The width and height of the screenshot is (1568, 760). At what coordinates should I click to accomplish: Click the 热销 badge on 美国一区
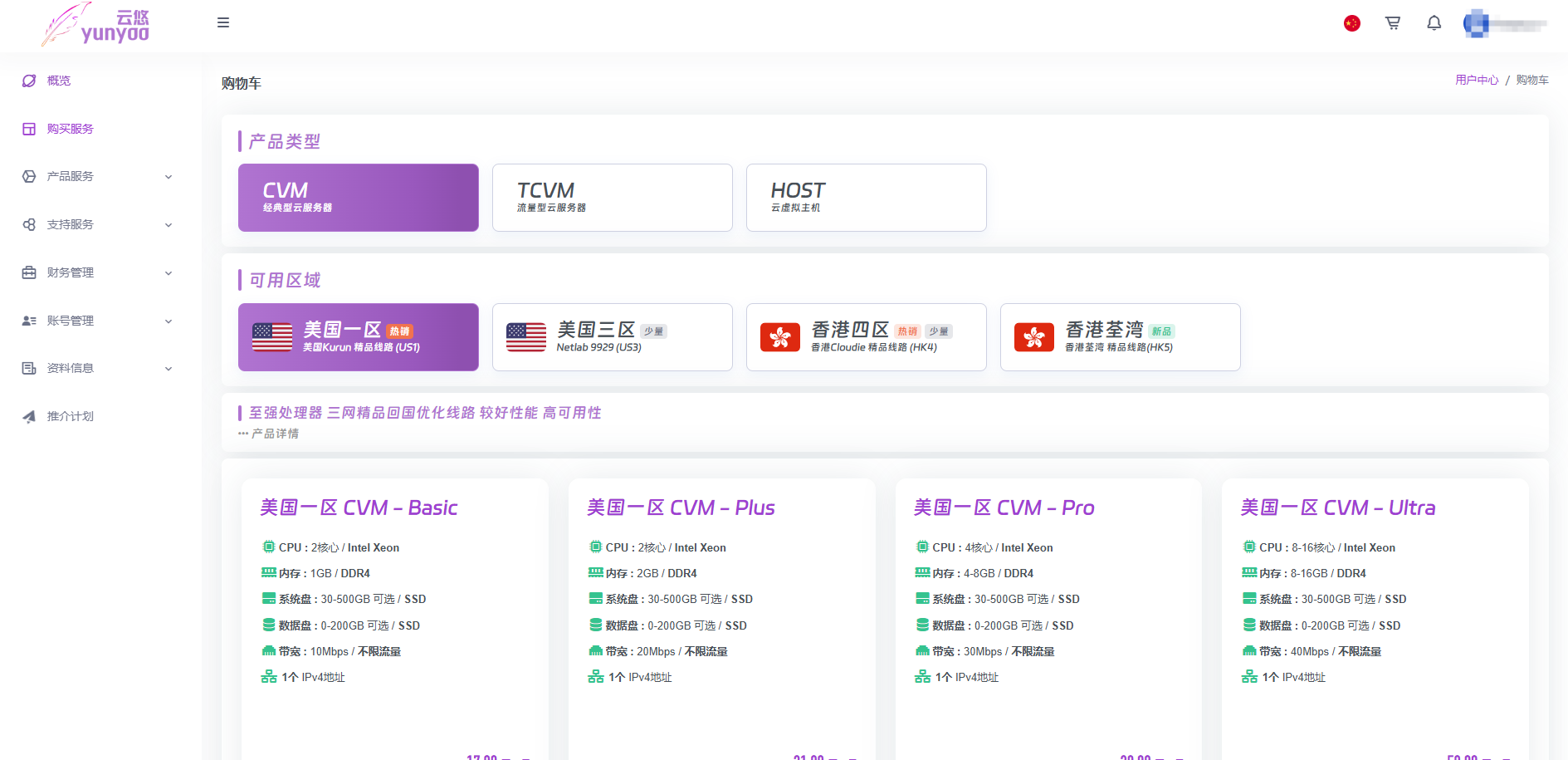click(x=399, y=331)
